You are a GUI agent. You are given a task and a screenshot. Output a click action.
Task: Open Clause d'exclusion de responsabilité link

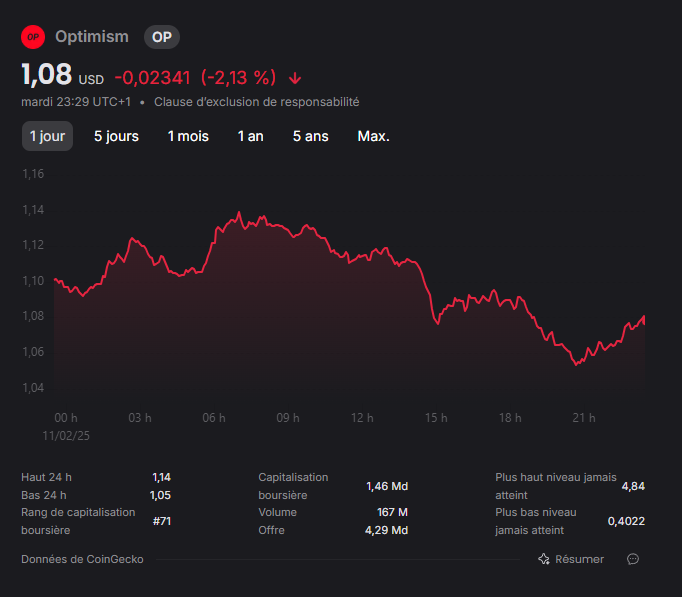click(257, 102)
